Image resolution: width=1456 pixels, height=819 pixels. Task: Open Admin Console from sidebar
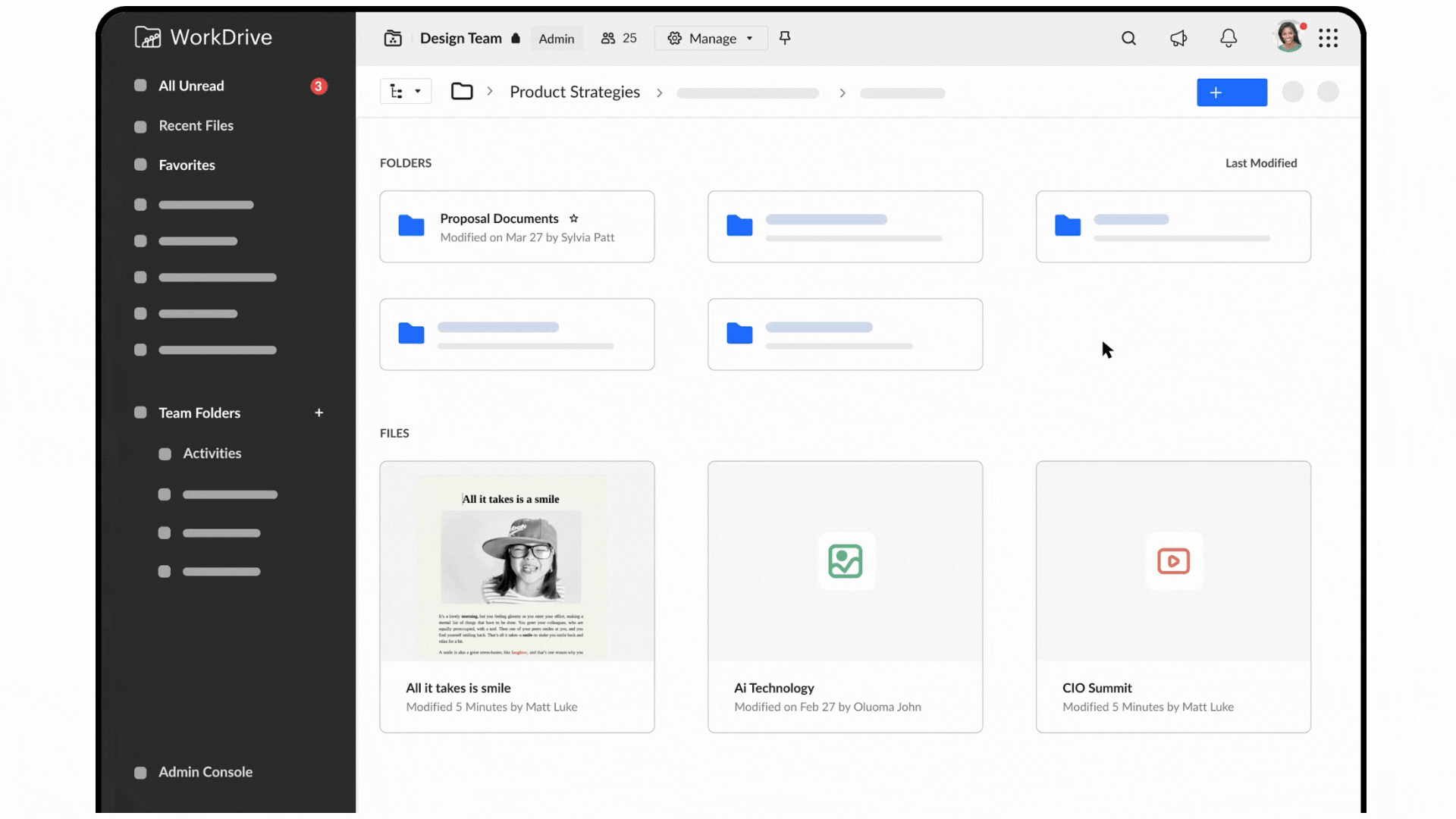point(205,772)
